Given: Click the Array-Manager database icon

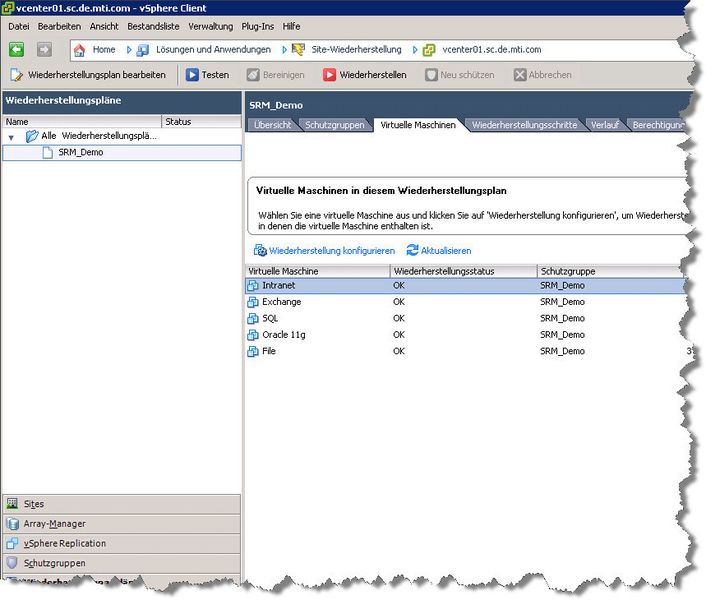Looking at the screenshot, I should [12, 523].
